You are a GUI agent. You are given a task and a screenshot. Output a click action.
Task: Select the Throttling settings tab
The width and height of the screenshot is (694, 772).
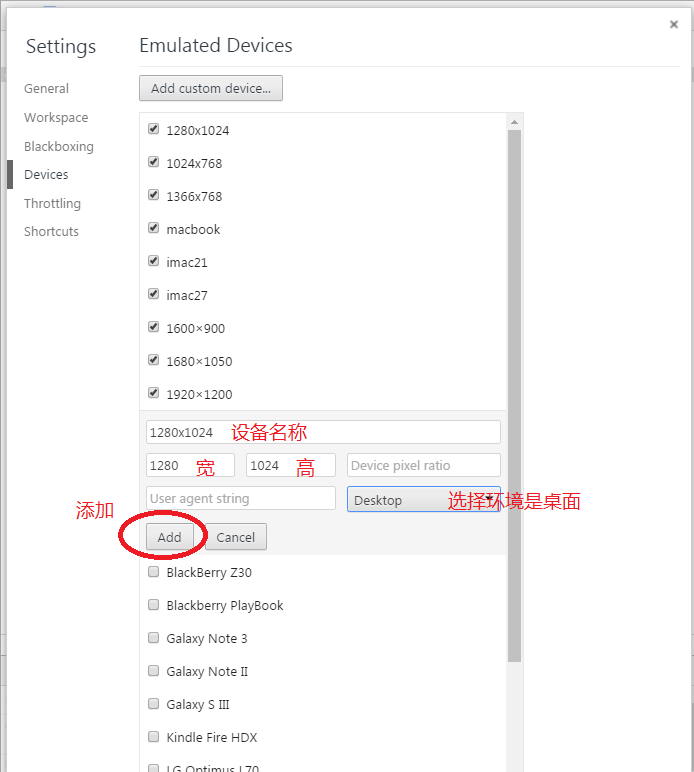click(52, 203)
